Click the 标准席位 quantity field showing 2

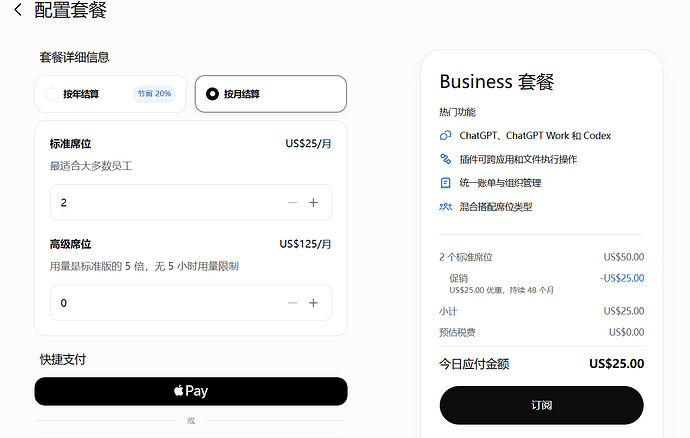click(191, 202)
